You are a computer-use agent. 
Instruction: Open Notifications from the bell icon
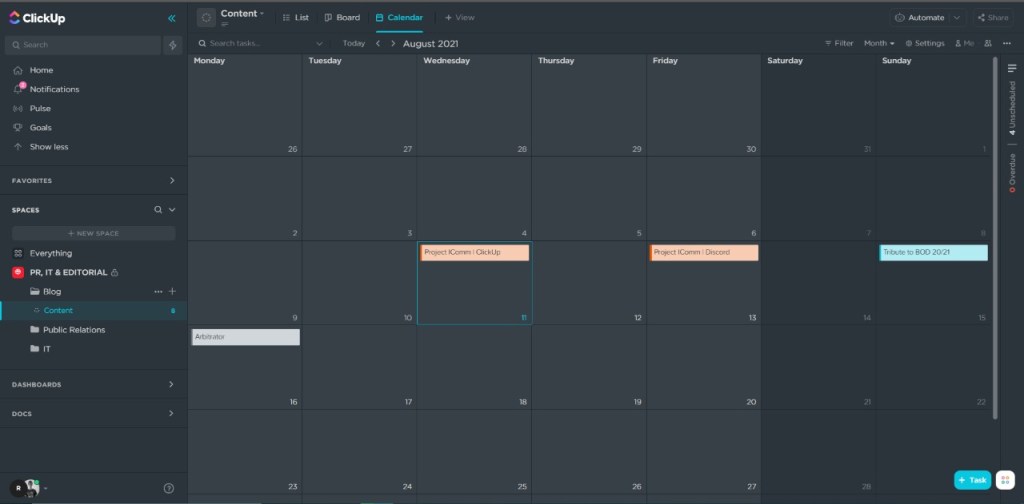tap(18, 89)
